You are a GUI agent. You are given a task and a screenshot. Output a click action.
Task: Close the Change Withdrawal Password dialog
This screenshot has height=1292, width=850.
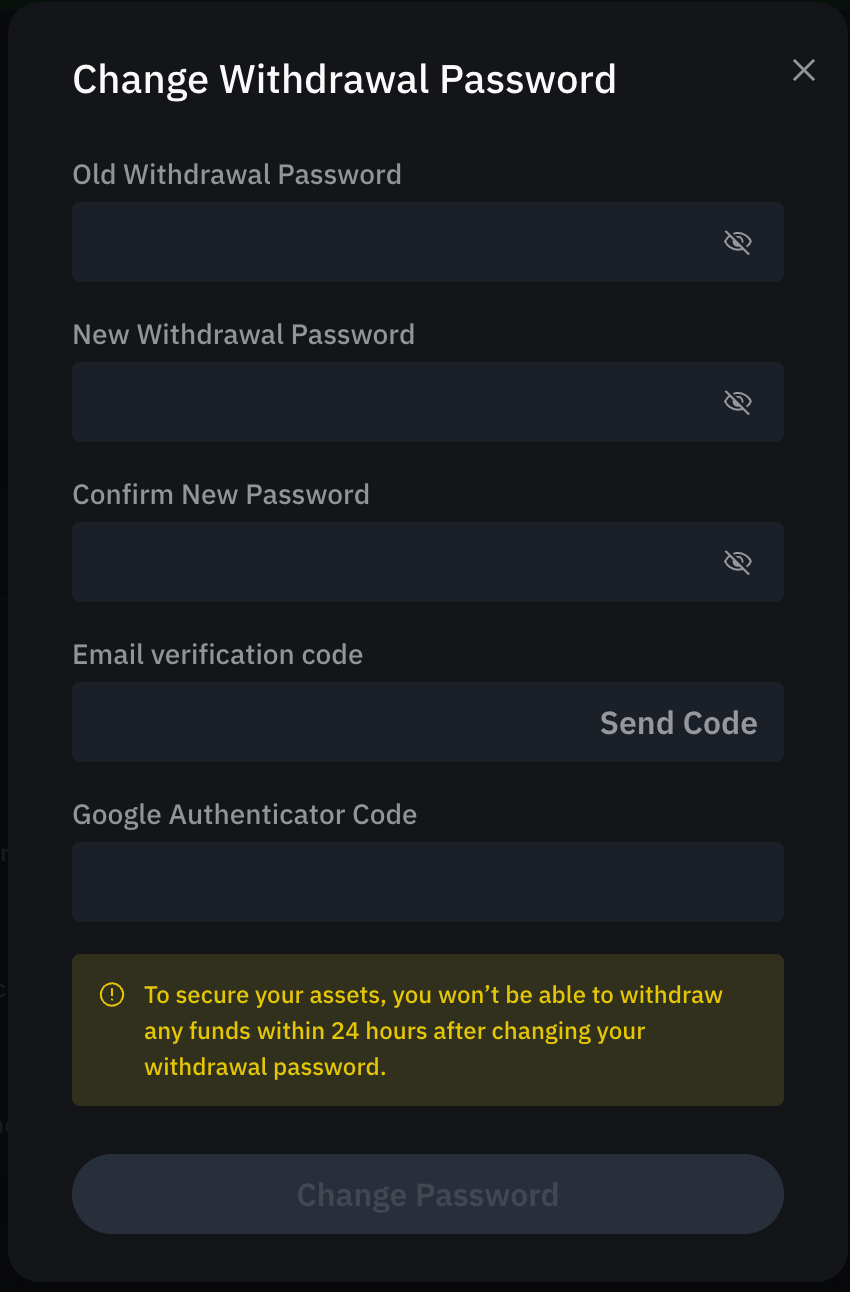pos(804,70)
